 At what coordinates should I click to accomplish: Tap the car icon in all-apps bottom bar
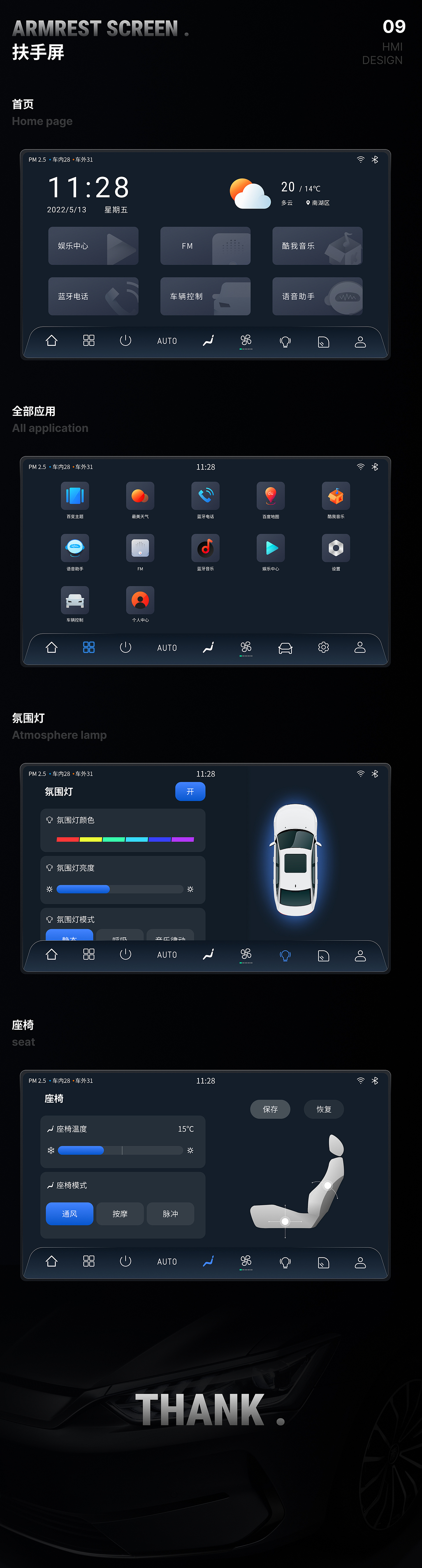pos(285,648)
